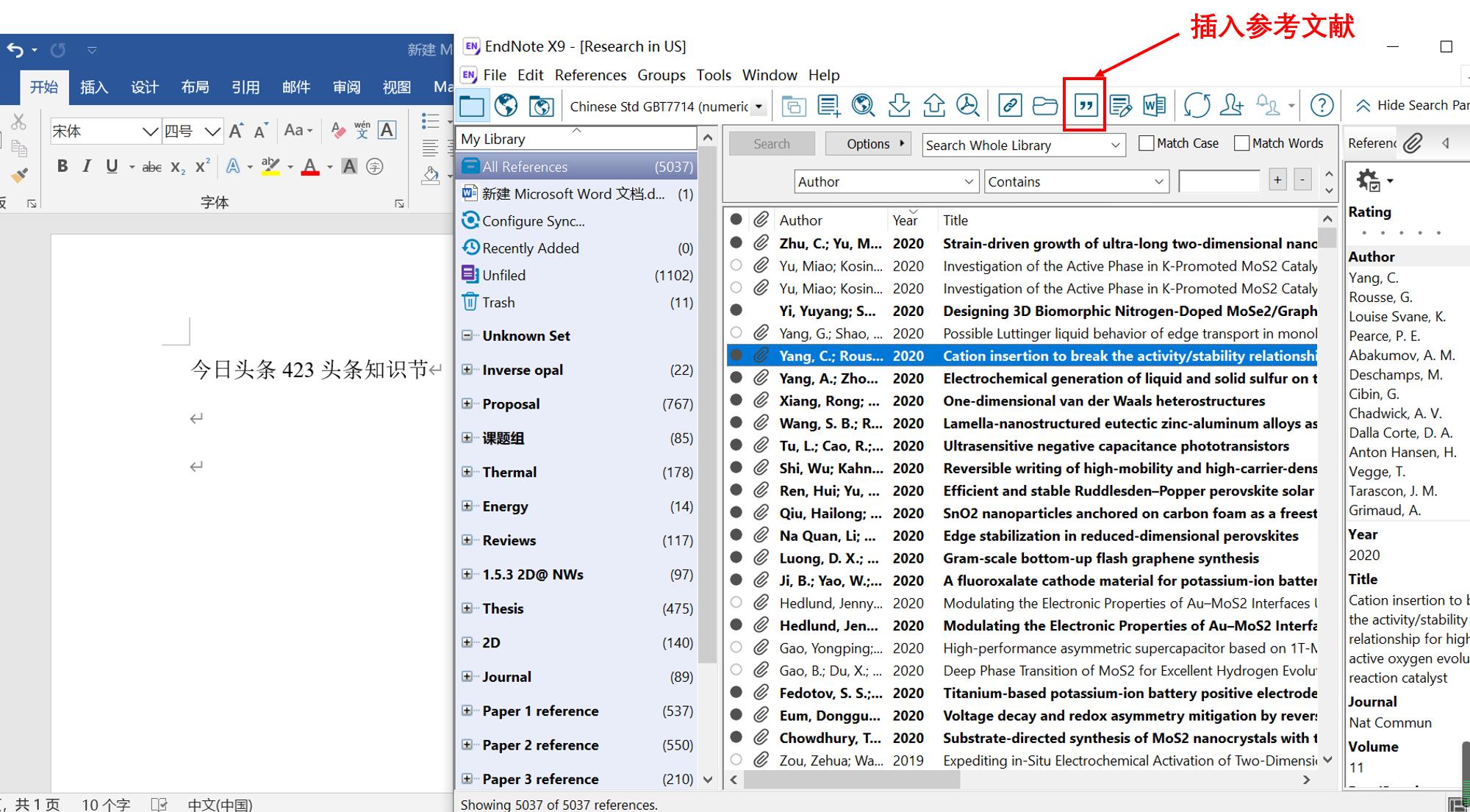The width and height of the screenshot is (1470, 812).
Task: Click the Insert Citation quotation-mark icon
Action: click(1085, 106)
